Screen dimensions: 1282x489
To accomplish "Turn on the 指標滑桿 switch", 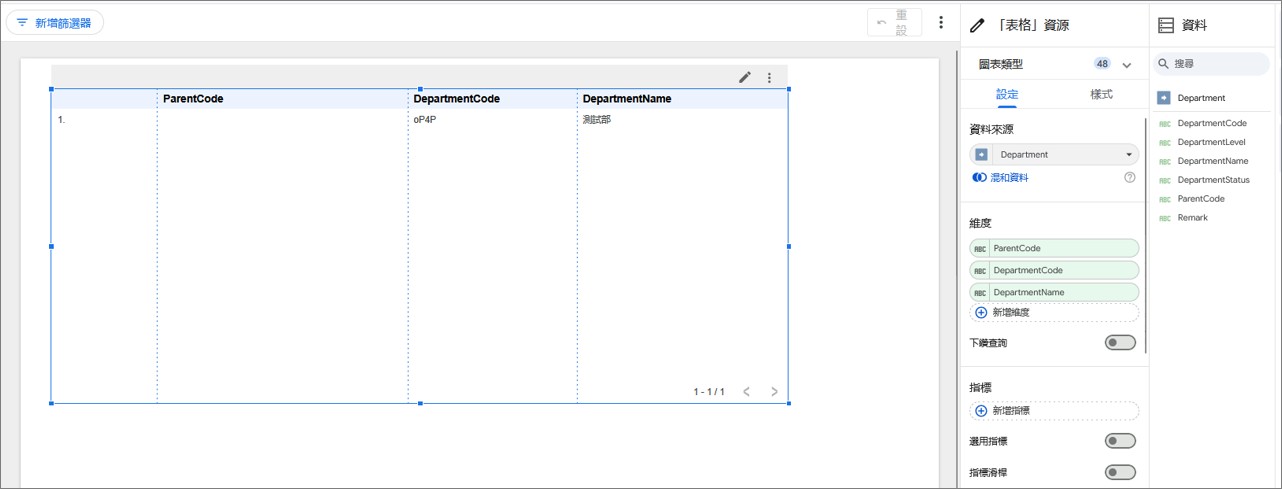I will tap(1119, 472).
